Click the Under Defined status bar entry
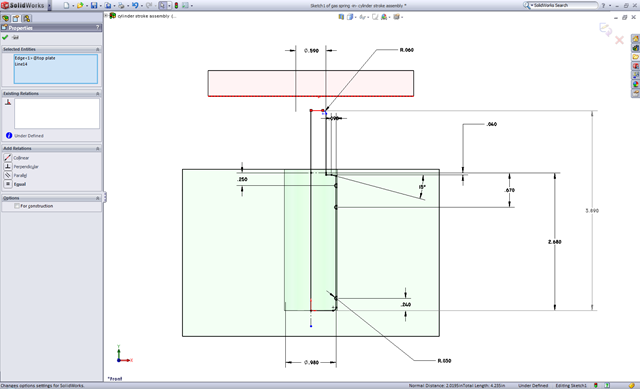The height and width of the screenshot is (389, 640). 533,385
